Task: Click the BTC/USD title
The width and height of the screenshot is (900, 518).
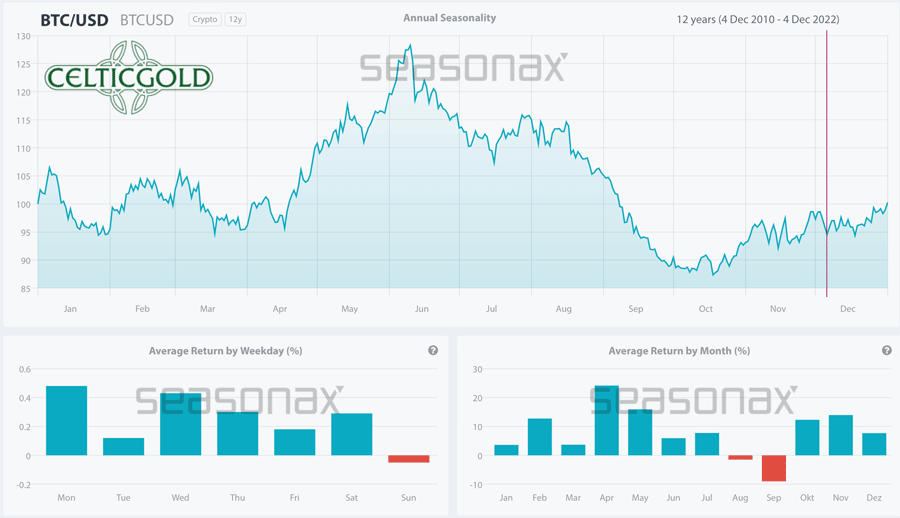Action: (x=74, y=19)
